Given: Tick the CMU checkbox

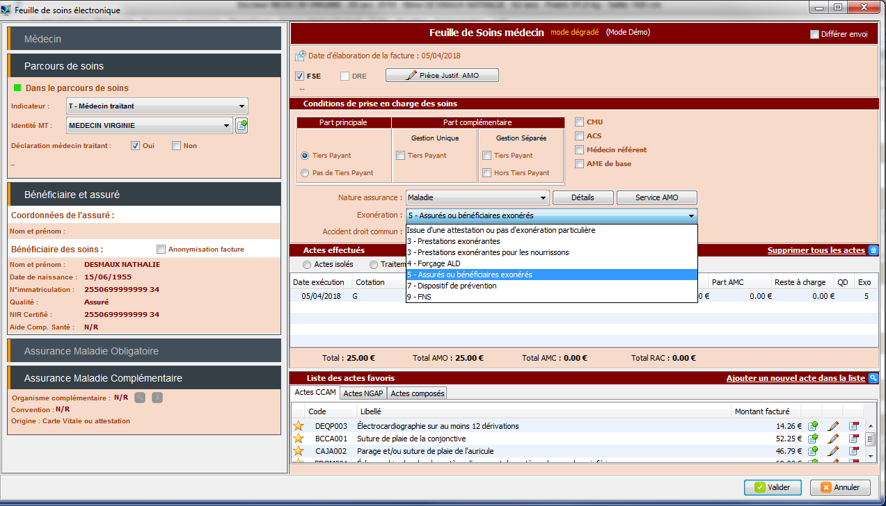Looking at the screenshot, I should pyautogui.click(x=580, y=122).
